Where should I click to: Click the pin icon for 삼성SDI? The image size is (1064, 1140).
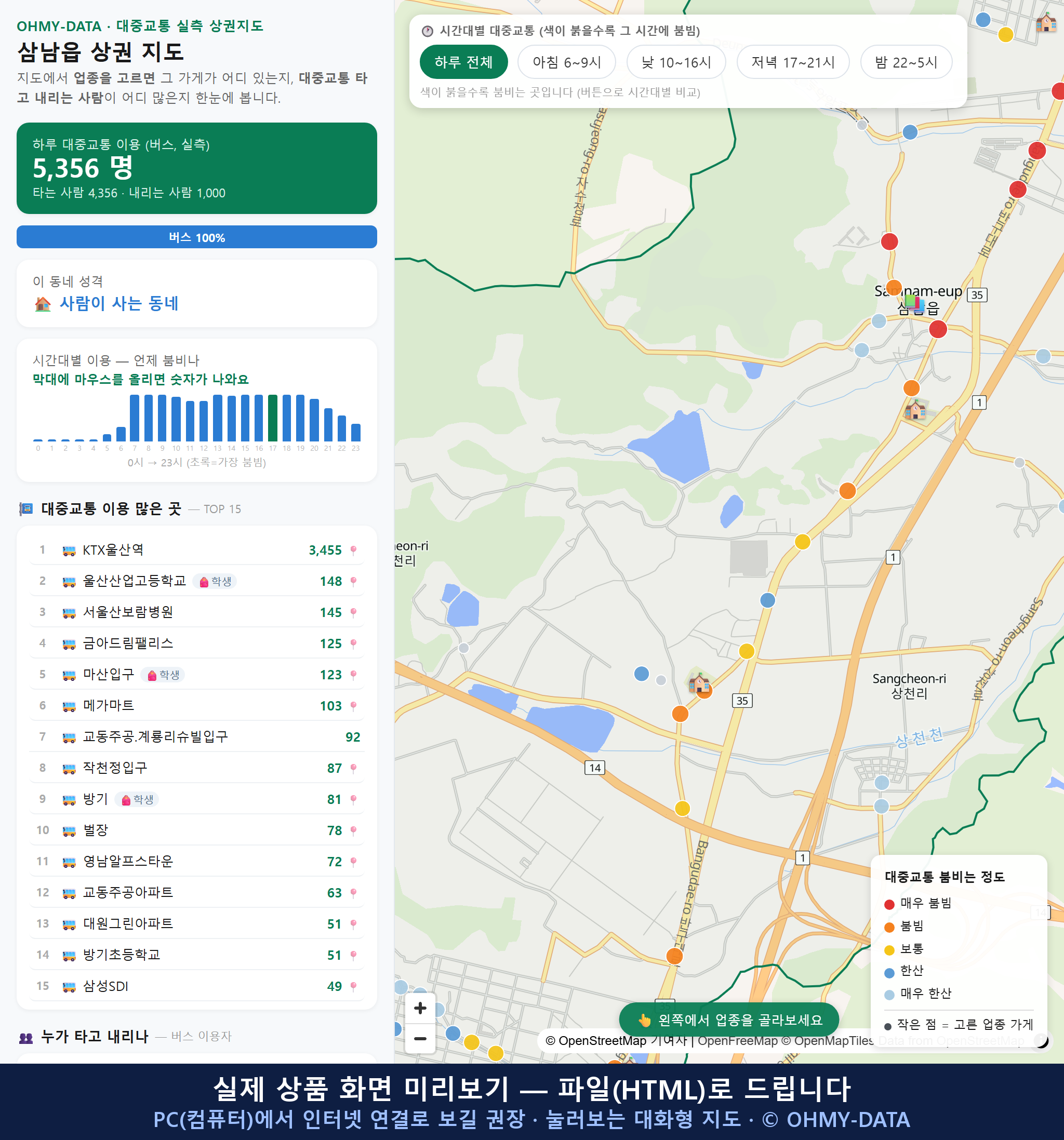pos(353,986)
